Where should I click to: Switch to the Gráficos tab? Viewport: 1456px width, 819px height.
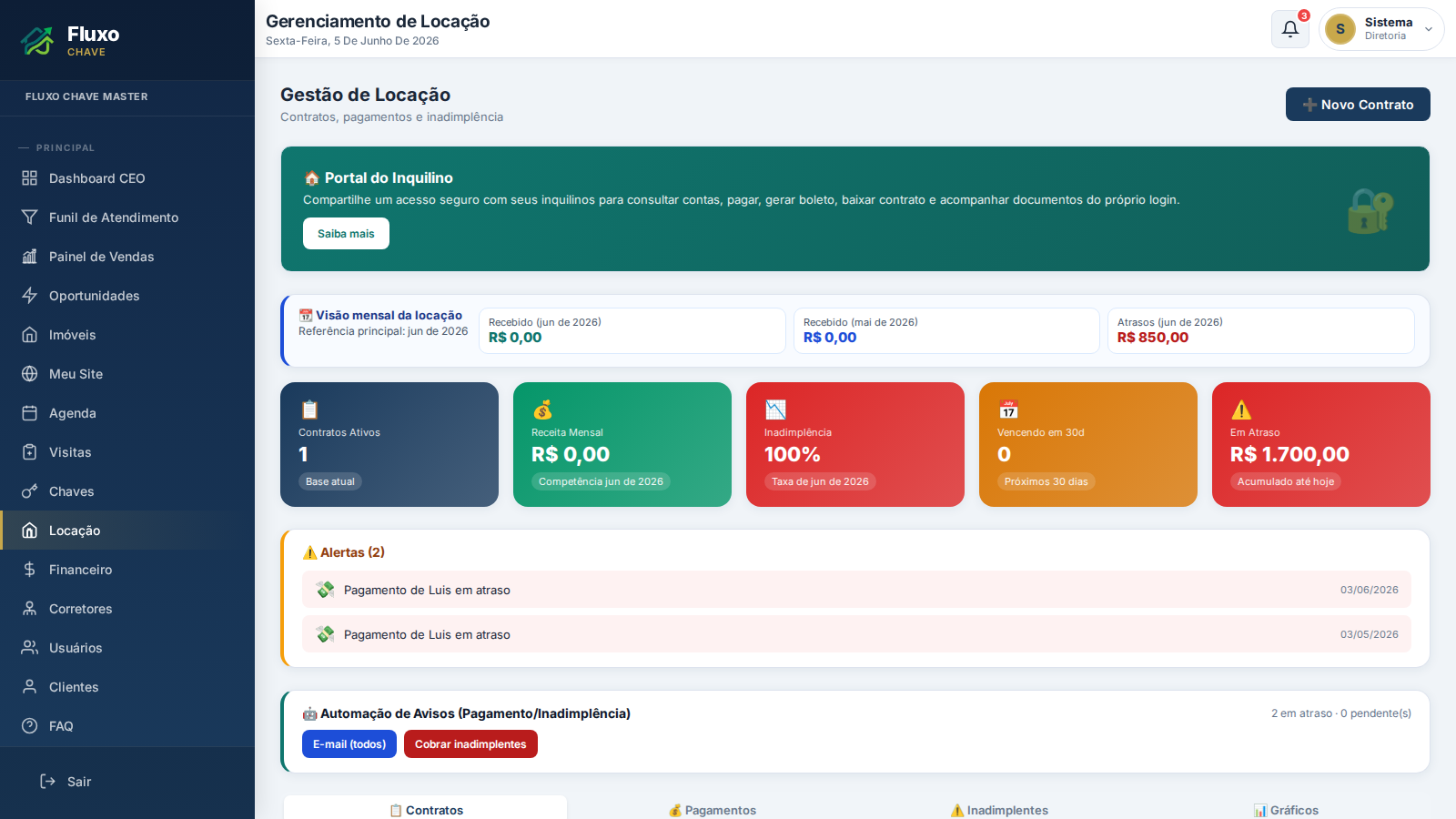click(1286, 809)
